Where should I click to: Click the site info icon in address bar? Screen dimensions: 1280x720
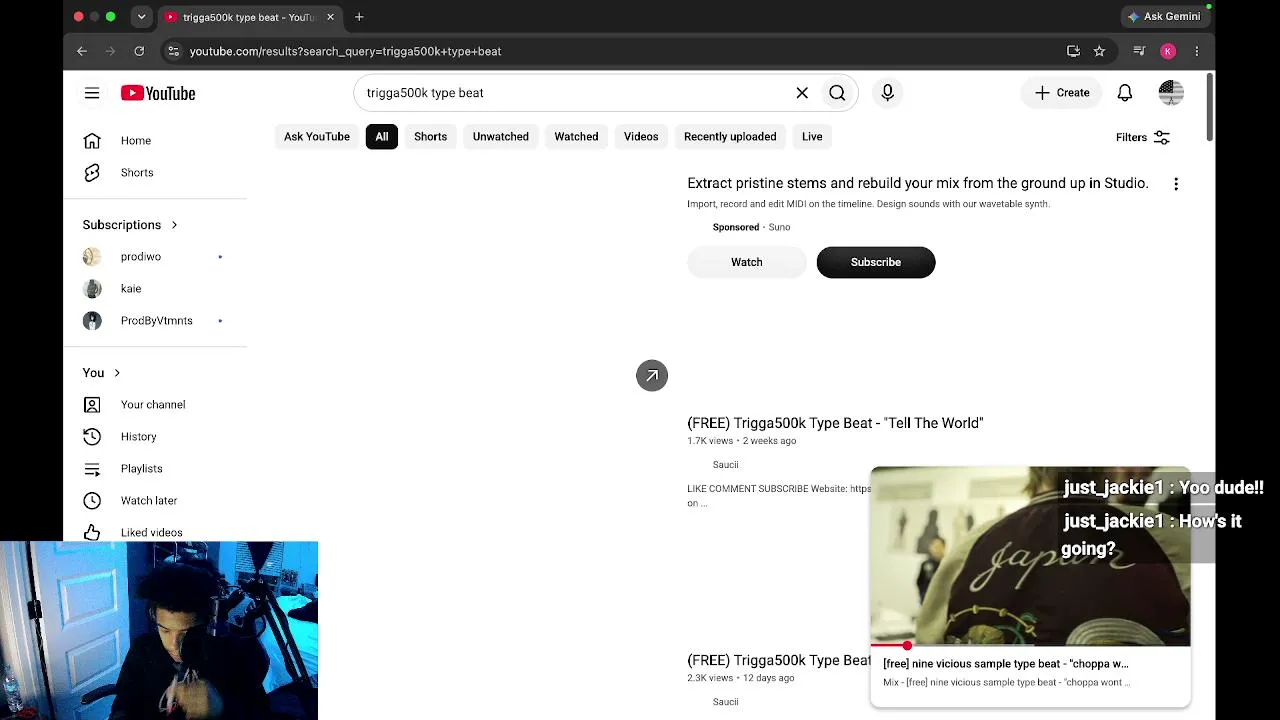pyautogui.click(x=174, y=51)
